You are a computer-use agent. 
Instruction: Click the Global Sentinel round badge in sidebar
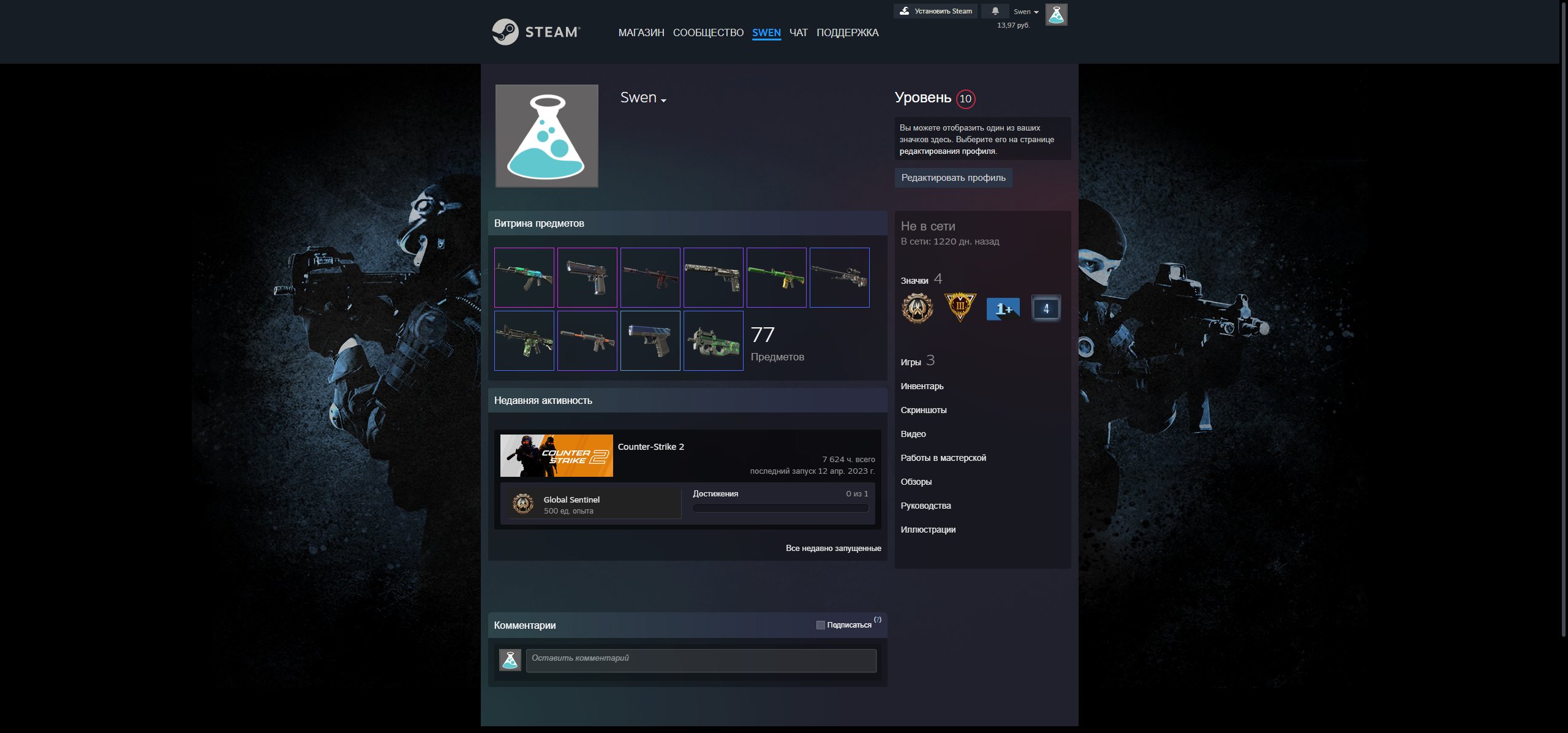918,308
